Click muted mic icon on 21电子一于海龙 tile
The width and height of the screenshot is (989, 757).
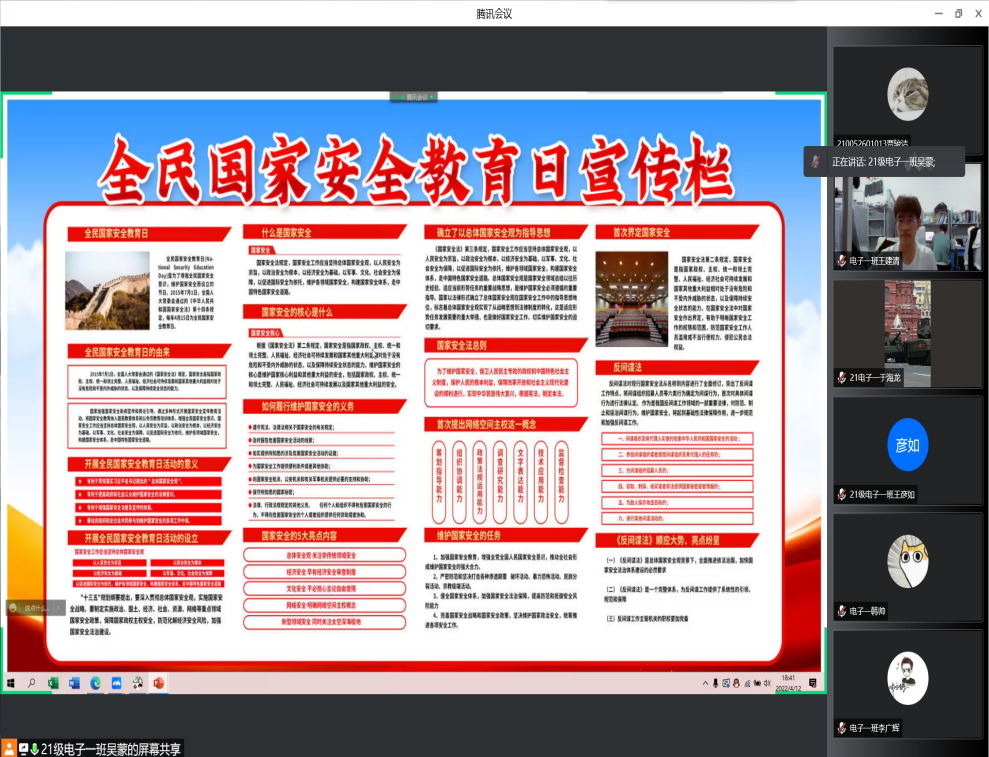[x=842, y=377]
